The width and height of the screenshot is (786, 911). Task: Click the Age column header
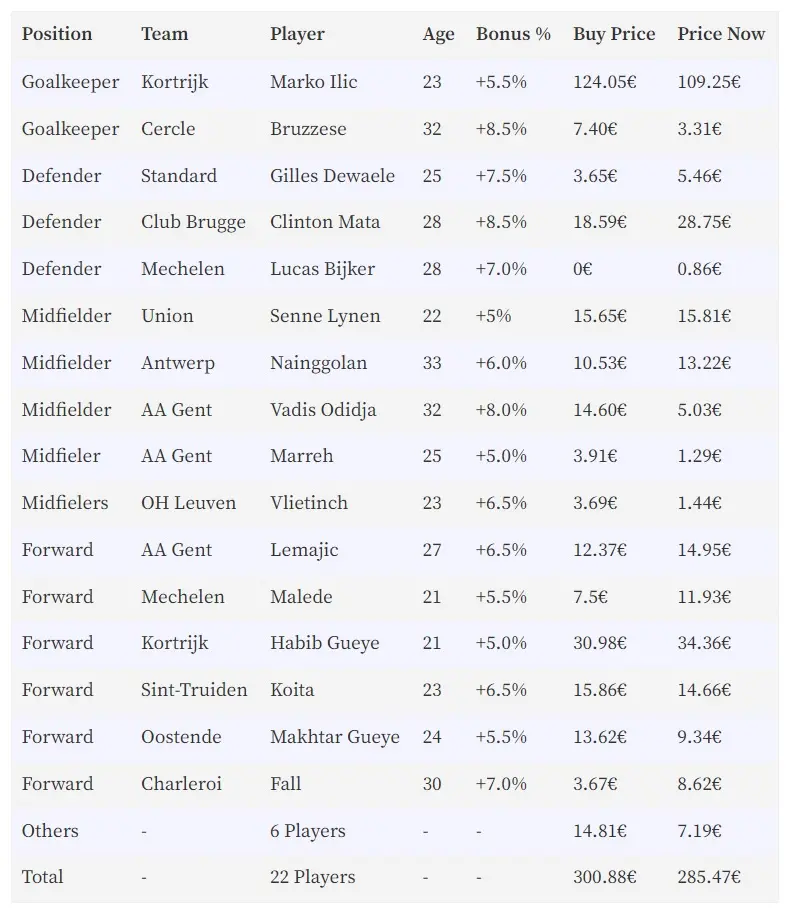point(439,34)
